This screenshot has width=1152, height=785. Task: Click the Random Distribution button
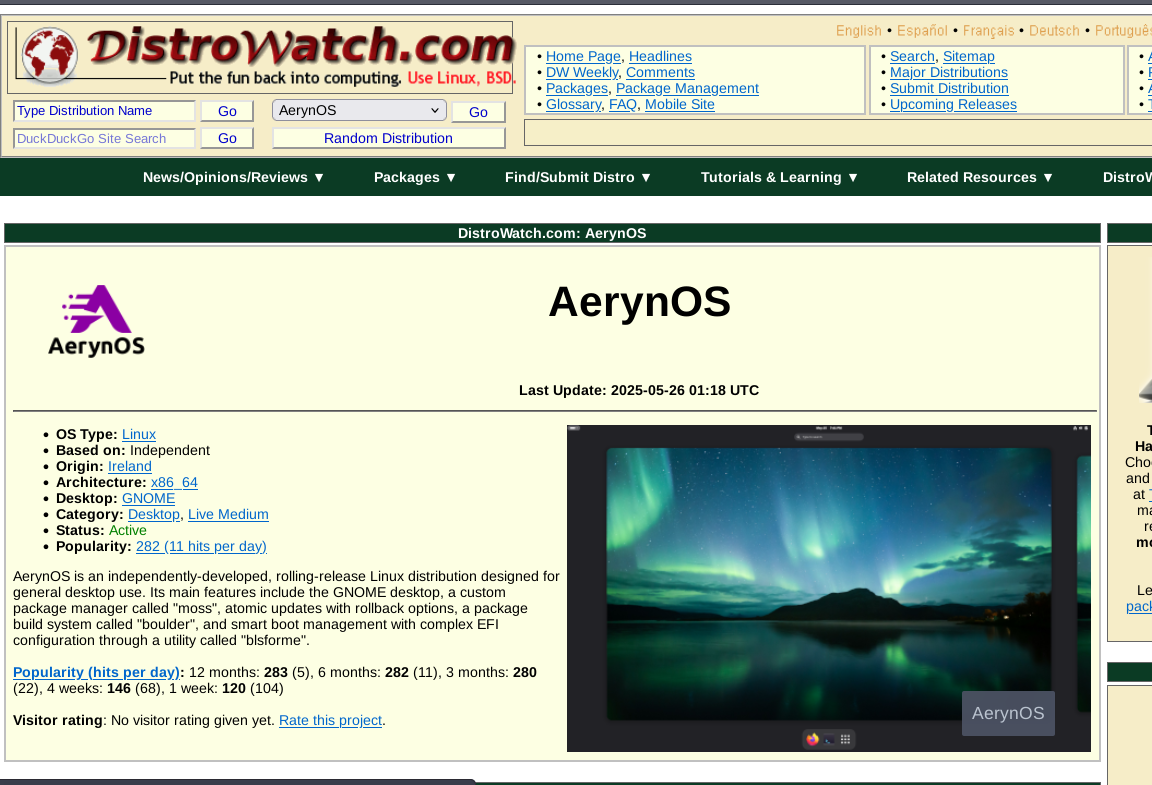point(388,138)
